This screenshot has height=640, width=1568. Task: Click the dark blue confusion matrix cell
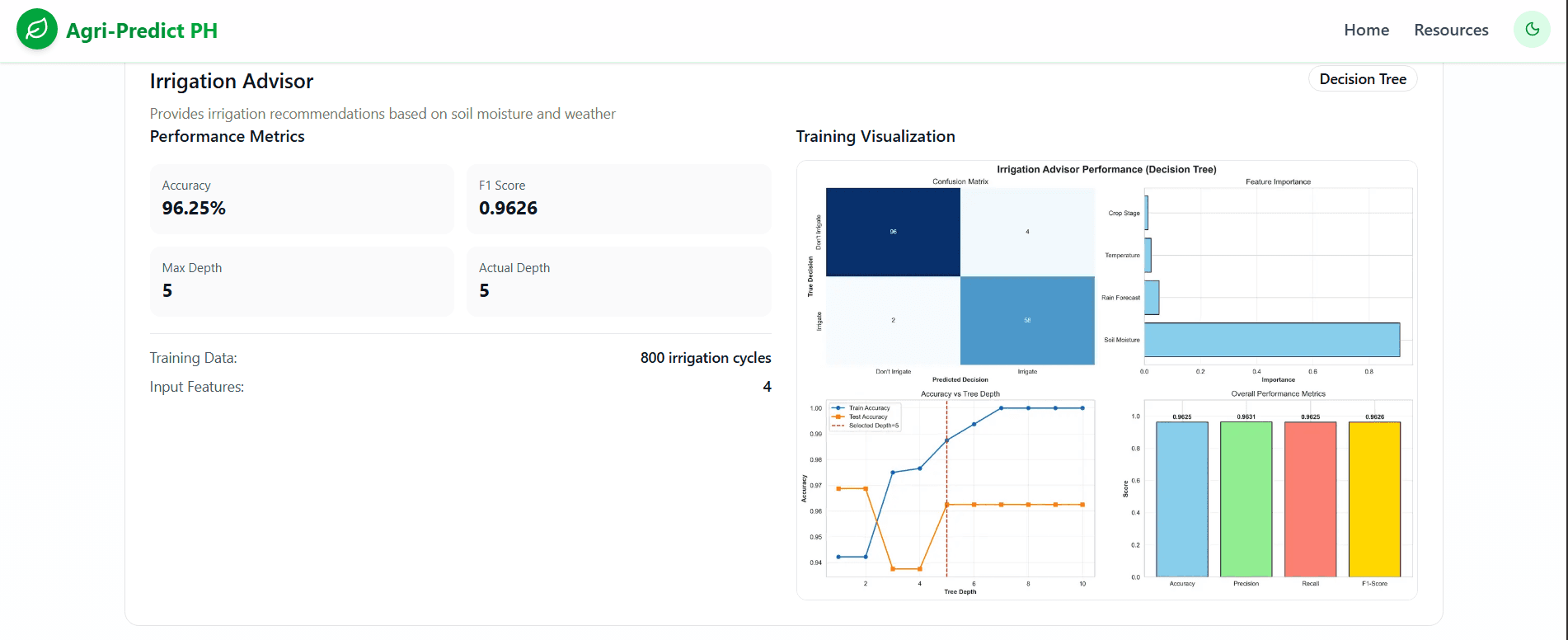pos(893,232)
